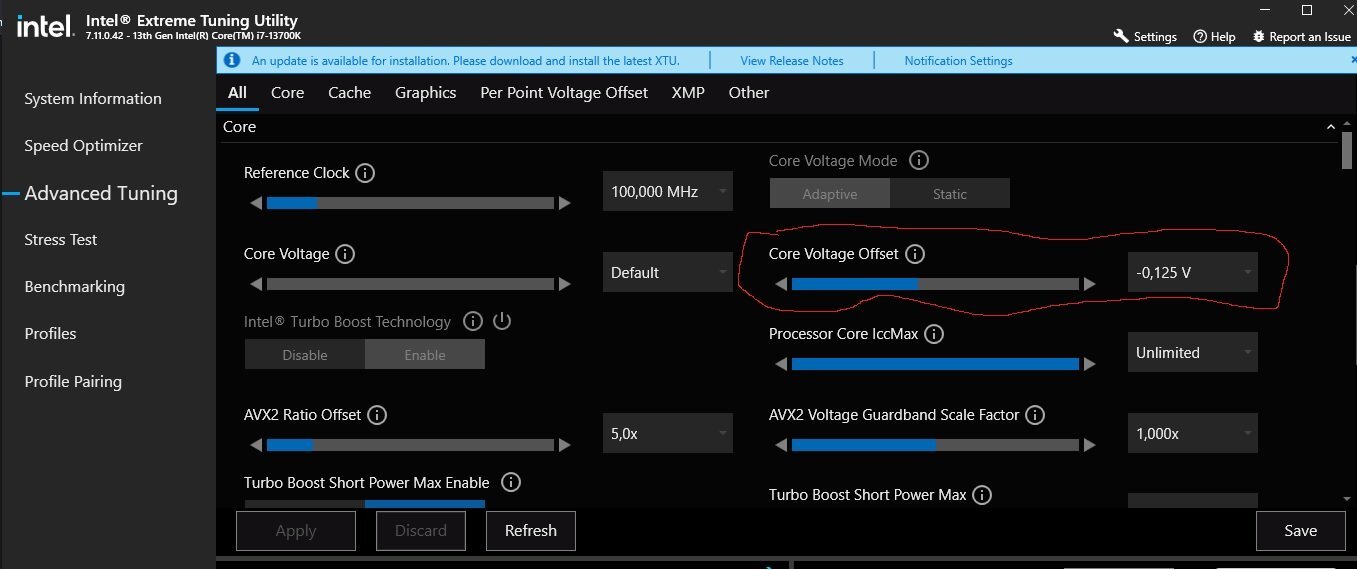Image resolution: width=1357 pixels, height=570 pixels.
Task: Click info icon beside Turbo Boost Short Power Max
Action: (x=982, y=495)
